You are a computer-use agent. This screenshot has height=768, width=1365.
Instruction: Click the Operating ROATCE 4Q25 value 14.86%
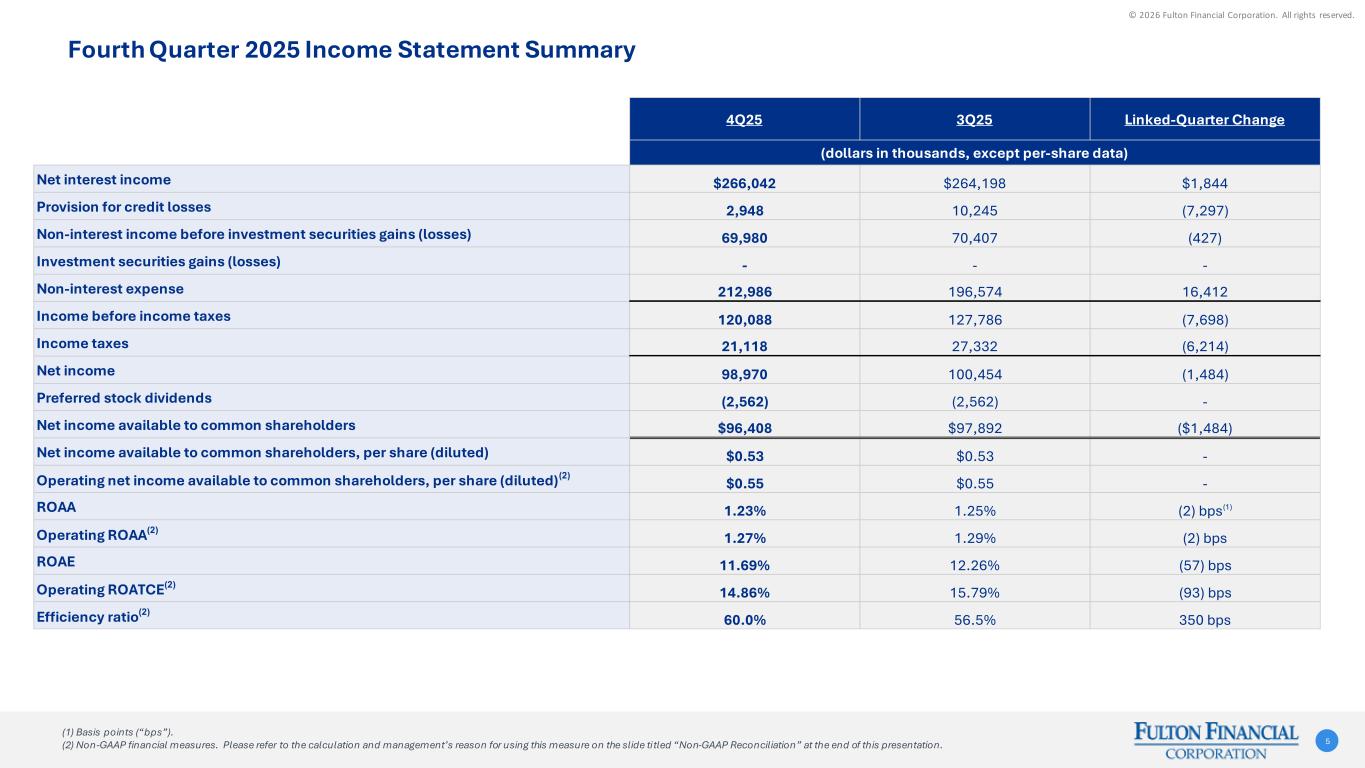(x=744, y=592)
